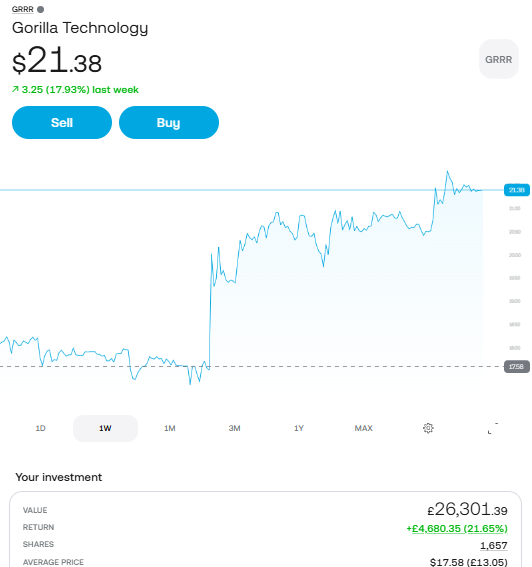The height and width of the screenshot is (567, 532).
Task: Click the 1,657 shares value
Action: pyautogui.click(x=494, y=545)
